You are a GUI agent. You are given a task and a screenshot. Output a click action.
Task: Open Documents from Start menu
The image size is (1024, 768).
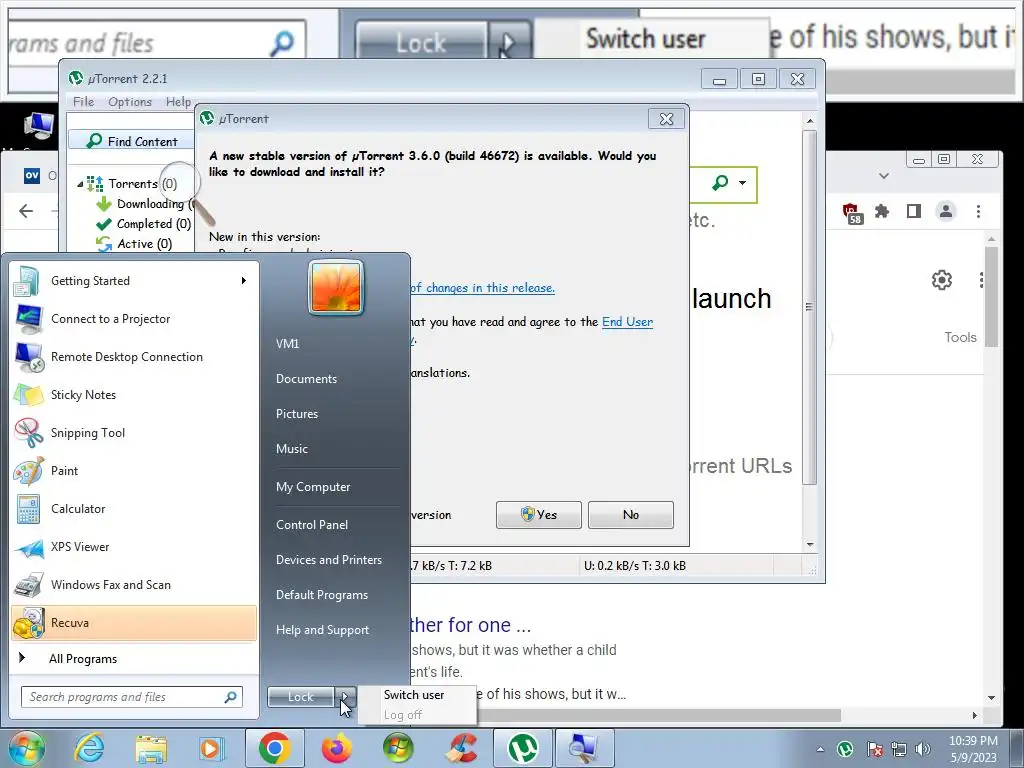click(x=306, y=379)
